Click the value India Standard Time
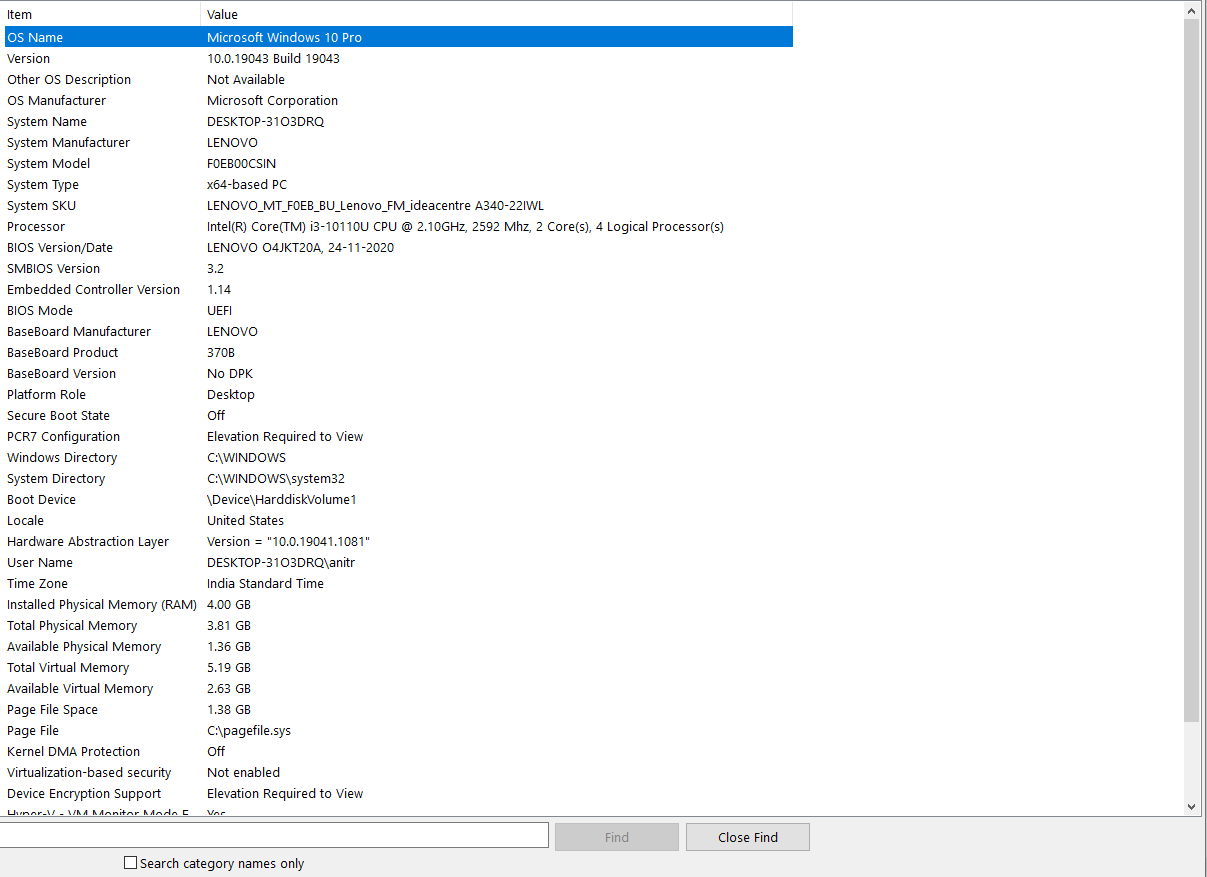The height and width of the screenshot is (877, 1207). [265, 583]
